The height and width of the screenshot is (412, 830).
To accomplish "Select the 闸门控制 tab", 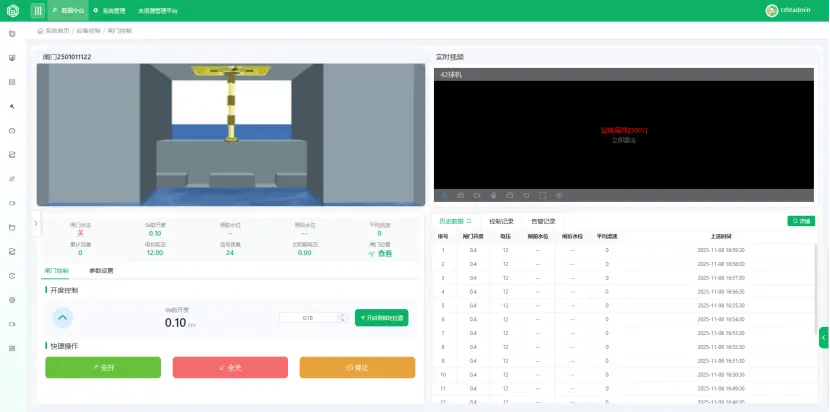I will [x=56, y=271].
